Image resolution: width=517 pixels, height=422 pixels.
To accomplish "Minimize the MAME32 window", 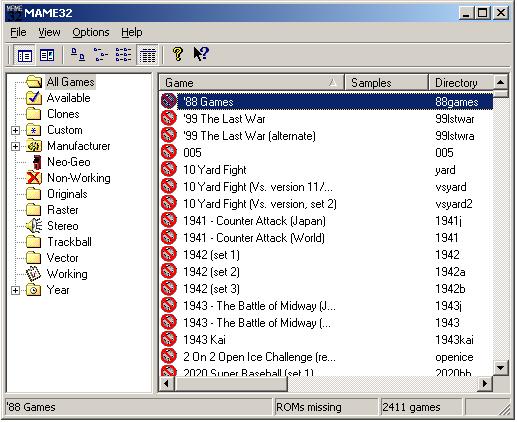I will click(x=467, y=13).
